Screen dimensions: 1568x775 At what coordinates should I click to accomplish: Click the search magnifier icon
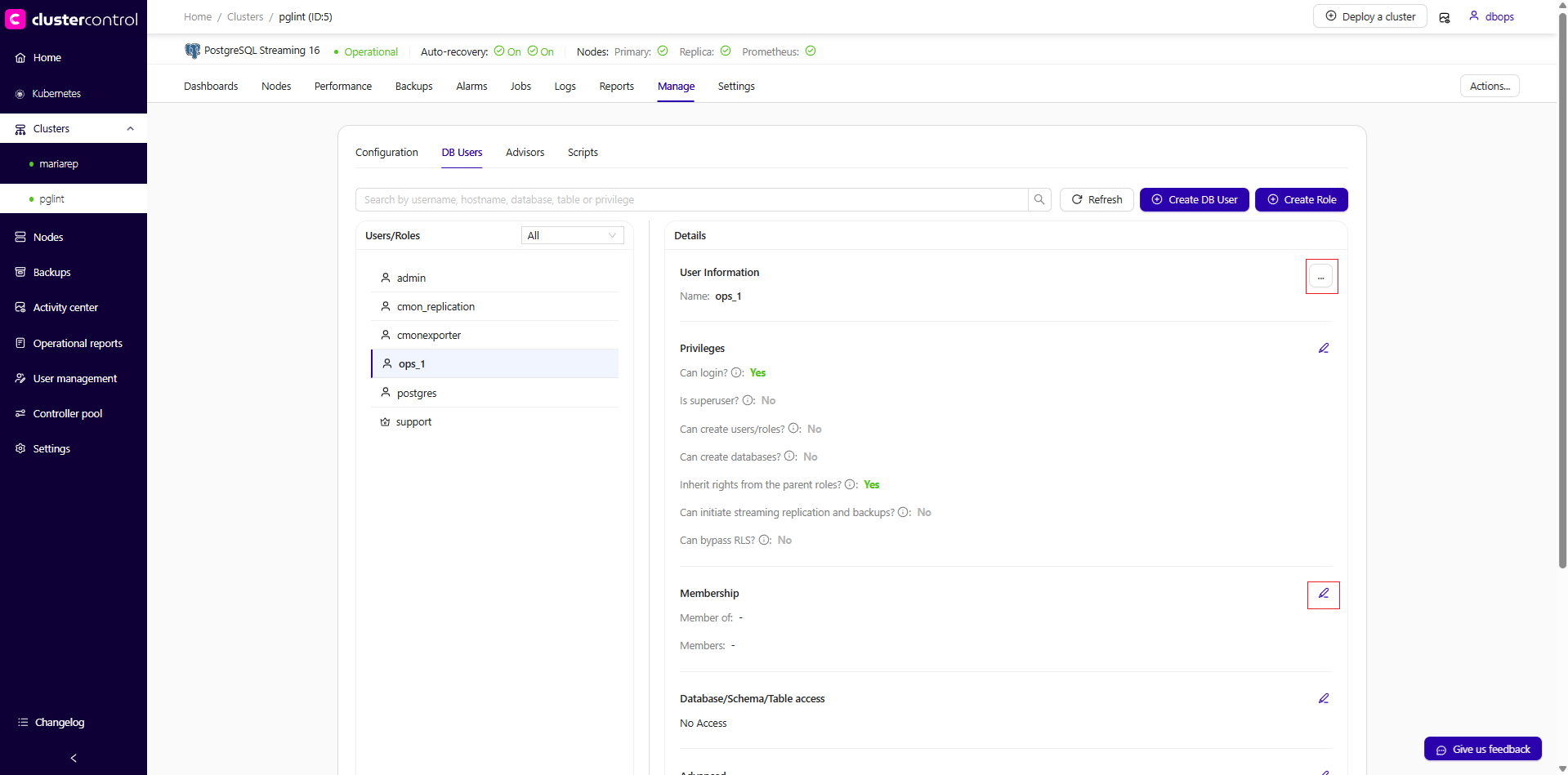click(x=1039, y=199)
